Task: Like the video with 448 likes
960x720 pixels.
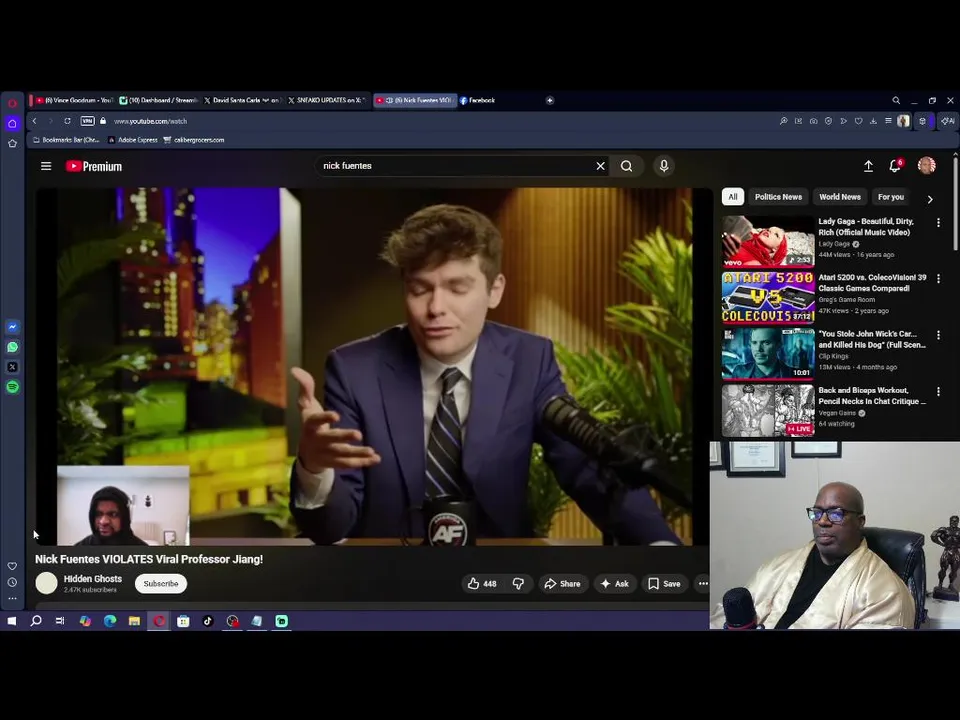Action: point(482,583)
